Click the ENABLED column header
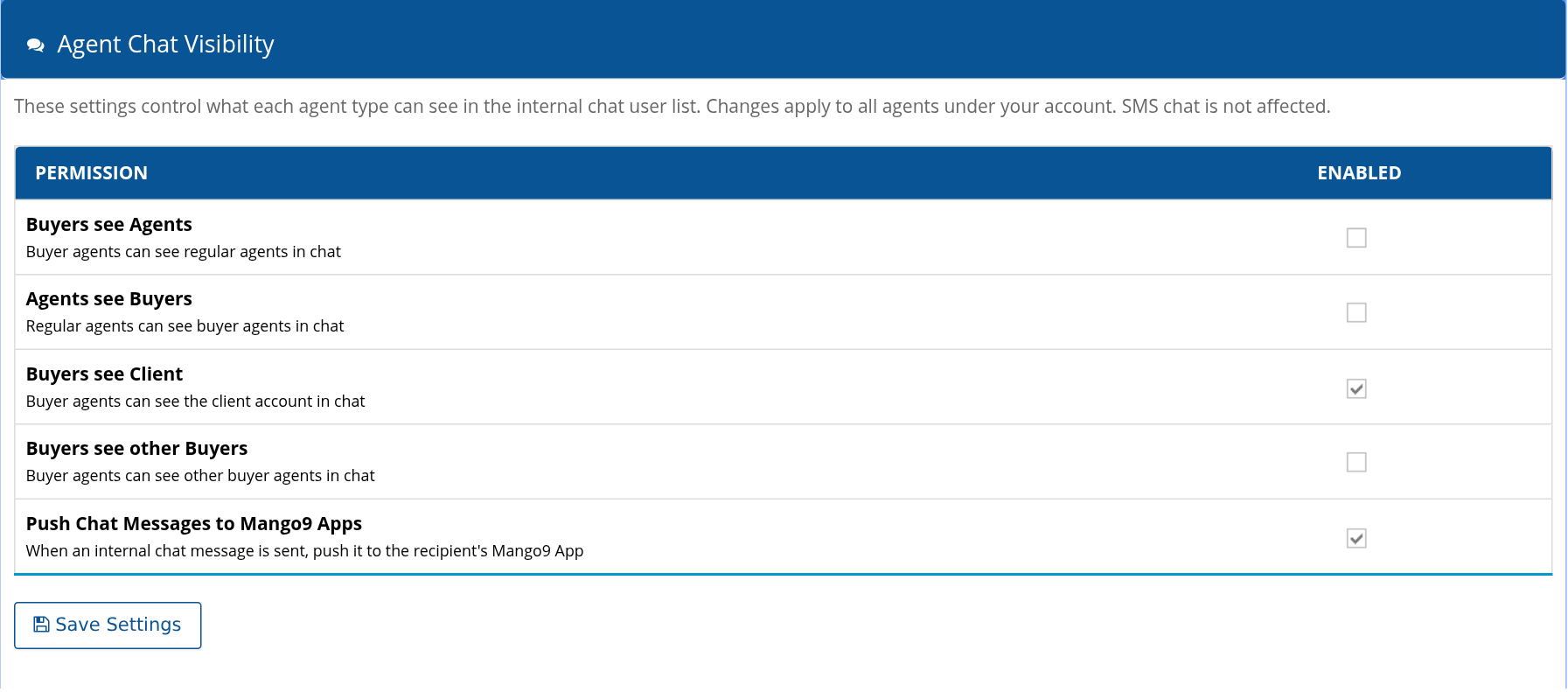Image resolution: width=1568 pixels, height=692 pixels. 1359,173
